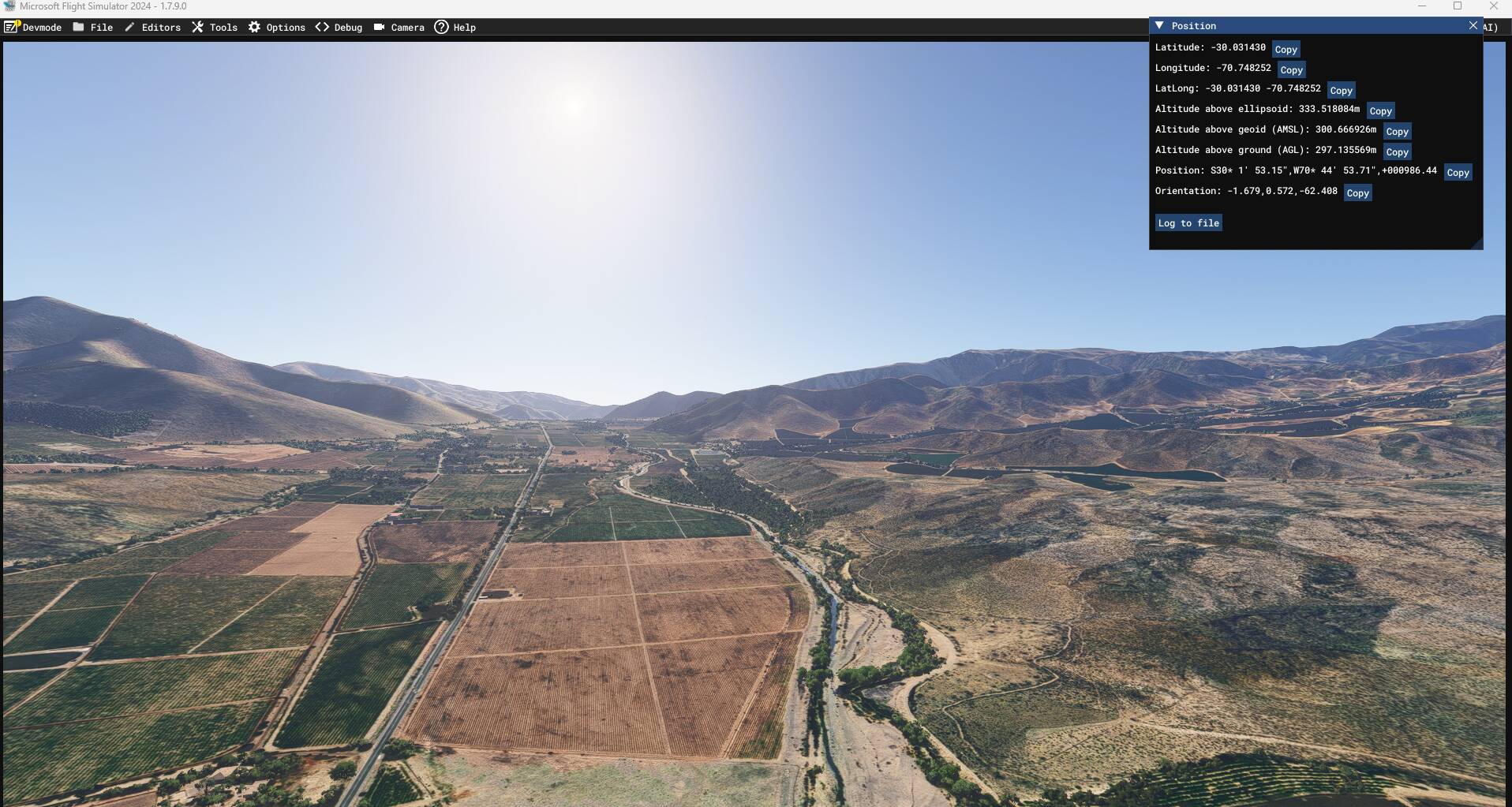This screenshot has width=1512, height=807.
Task: Click the Position panel resize grip
Action: tap(1477, 244)
